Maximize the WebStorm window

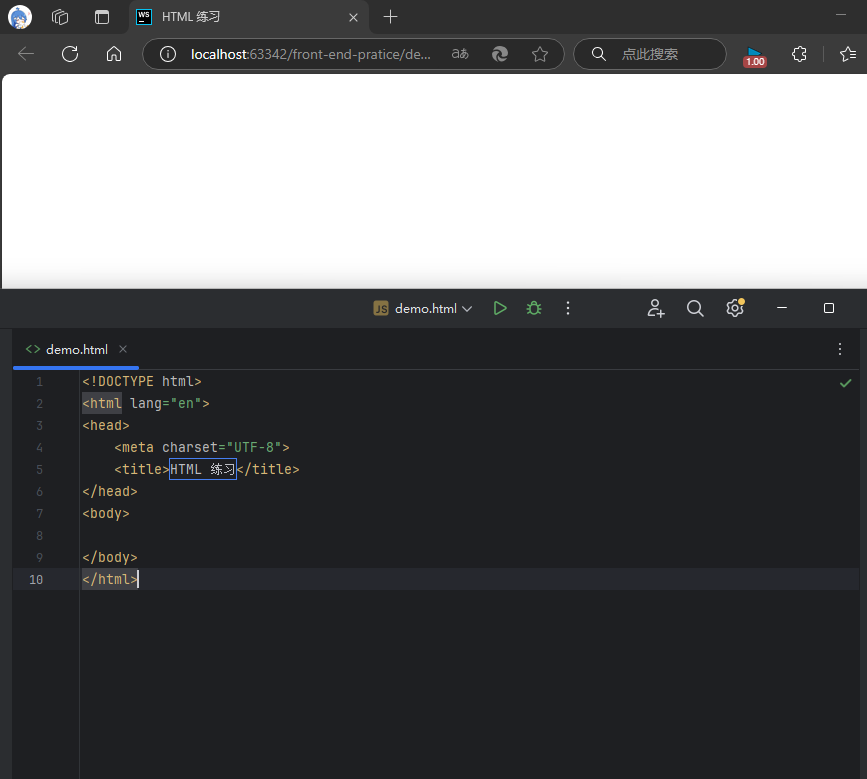tap(829, 308)
